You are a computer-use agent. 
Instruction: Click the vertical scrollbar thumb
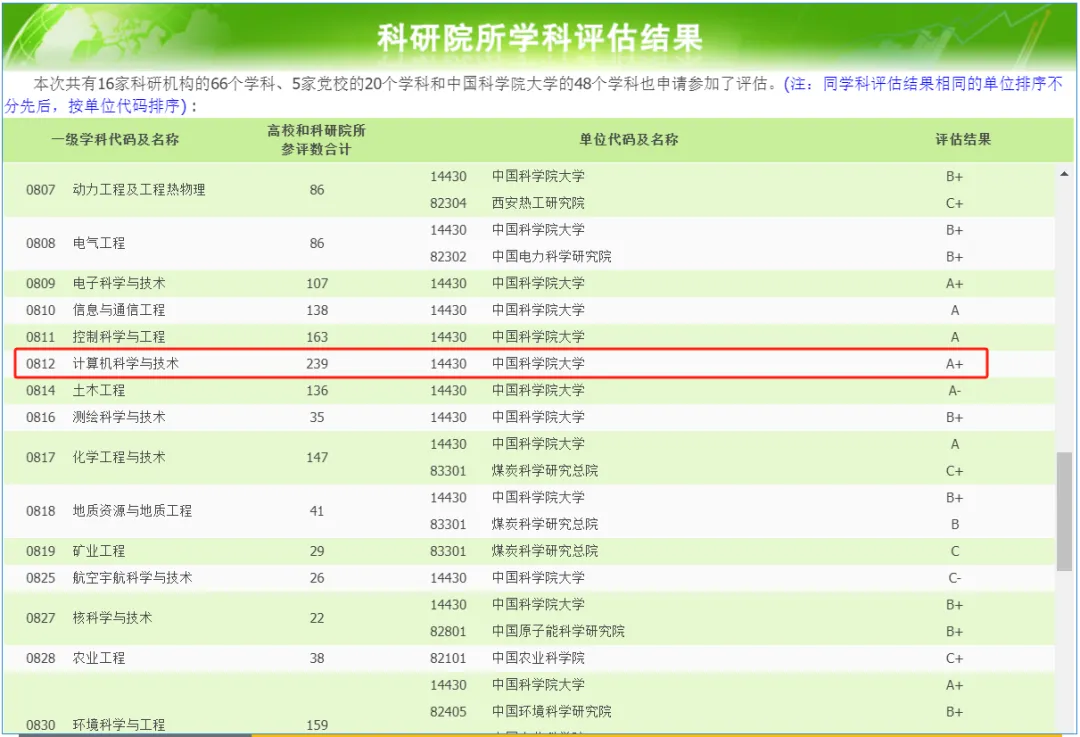(x=1064, y=511)
